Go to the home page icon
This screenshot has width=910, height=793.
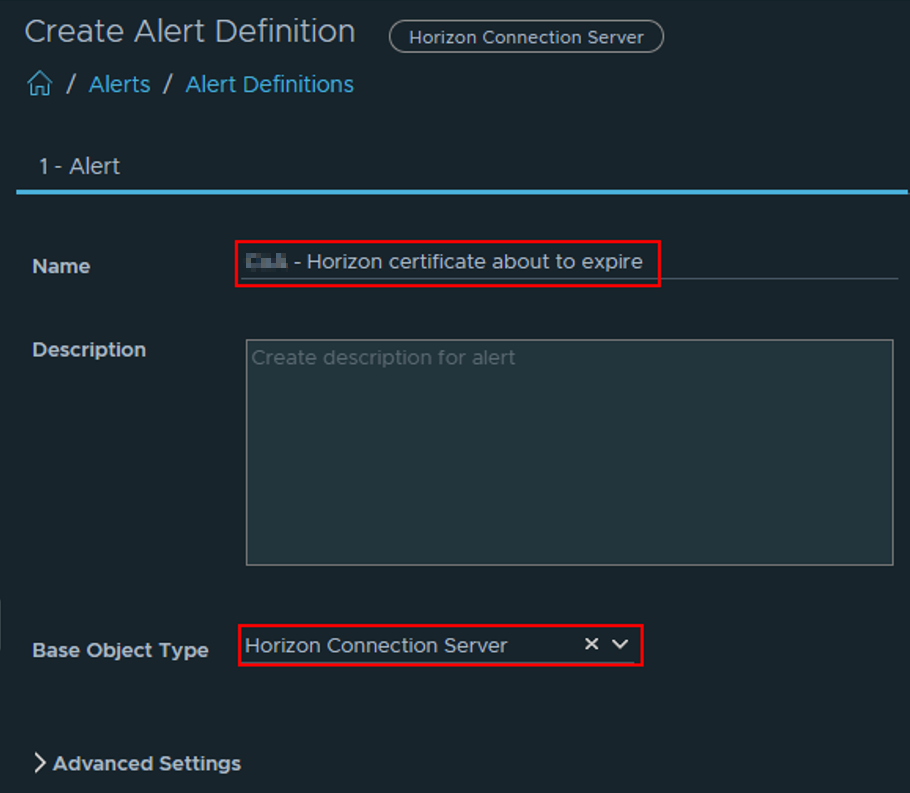[39, 83]
